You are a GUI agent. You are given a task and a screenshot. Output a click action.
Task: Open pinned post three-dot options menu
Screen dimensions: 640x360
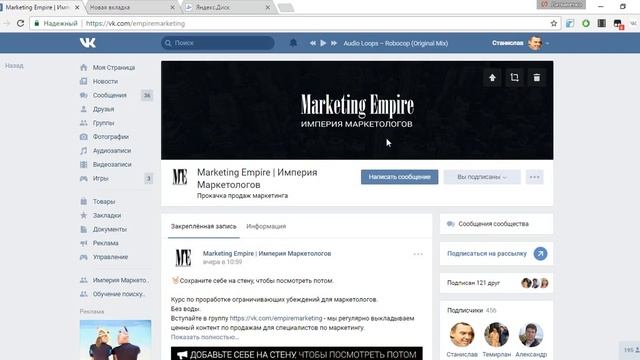coord(418,254)
